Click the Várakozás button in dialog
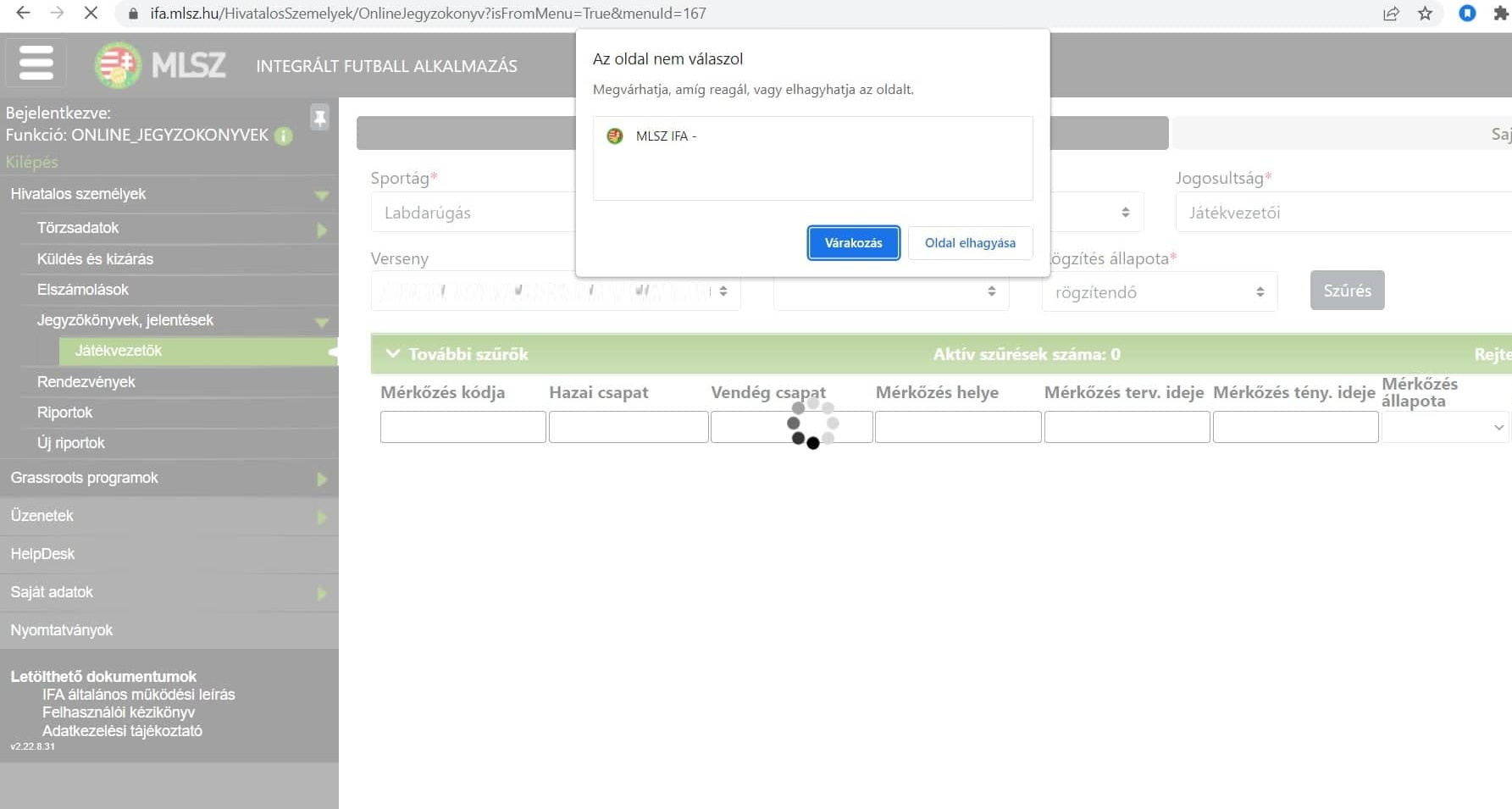The height and width of the screenshot is (809, 1512). pyautogui.click(x=853, y=243)
